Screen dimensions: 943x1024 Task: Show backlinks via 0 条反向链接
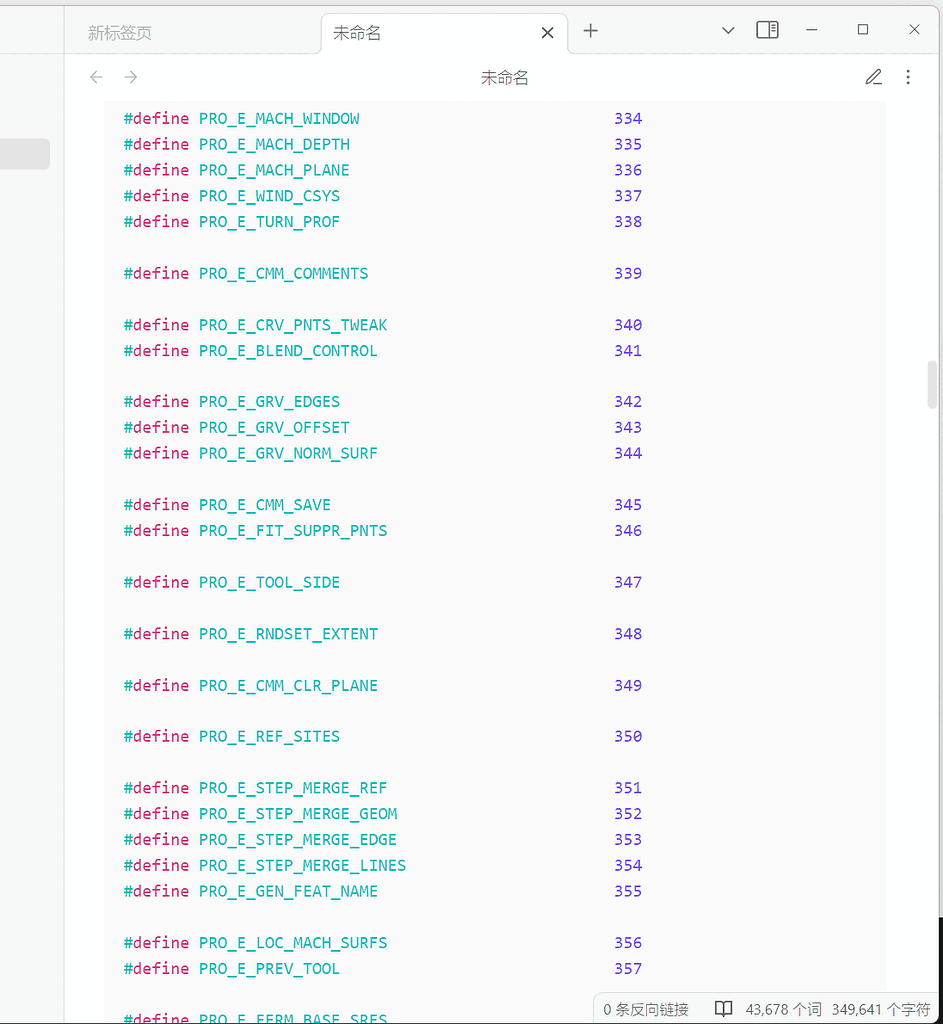[x=646, y=1010]
